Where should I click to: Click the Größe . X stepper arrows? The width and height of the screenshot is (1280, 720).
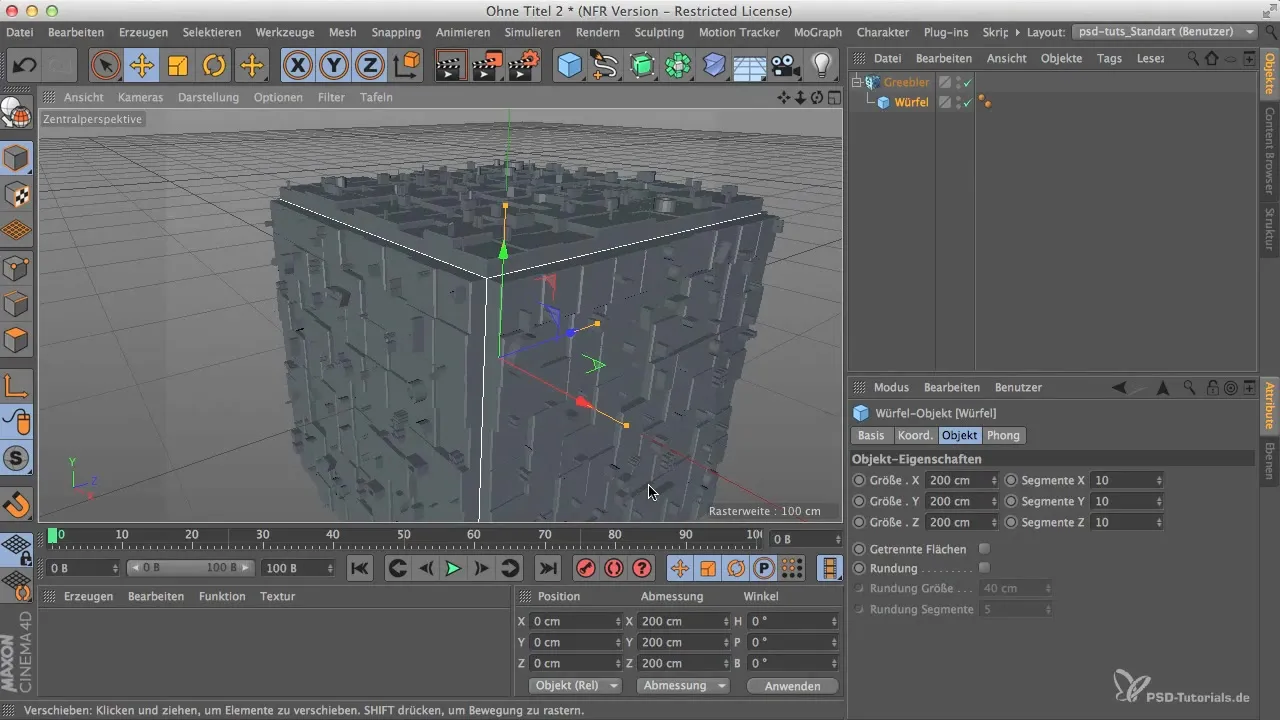(993, 480)
